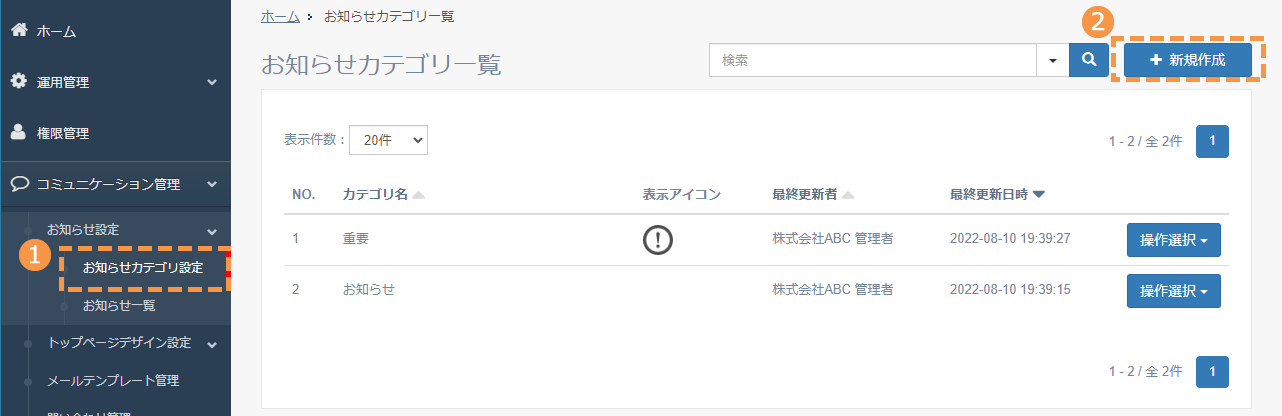Select お知らせカテゴリ設定 in sidebar
This screenshot has width=1282, height=416.
(143, 268)
